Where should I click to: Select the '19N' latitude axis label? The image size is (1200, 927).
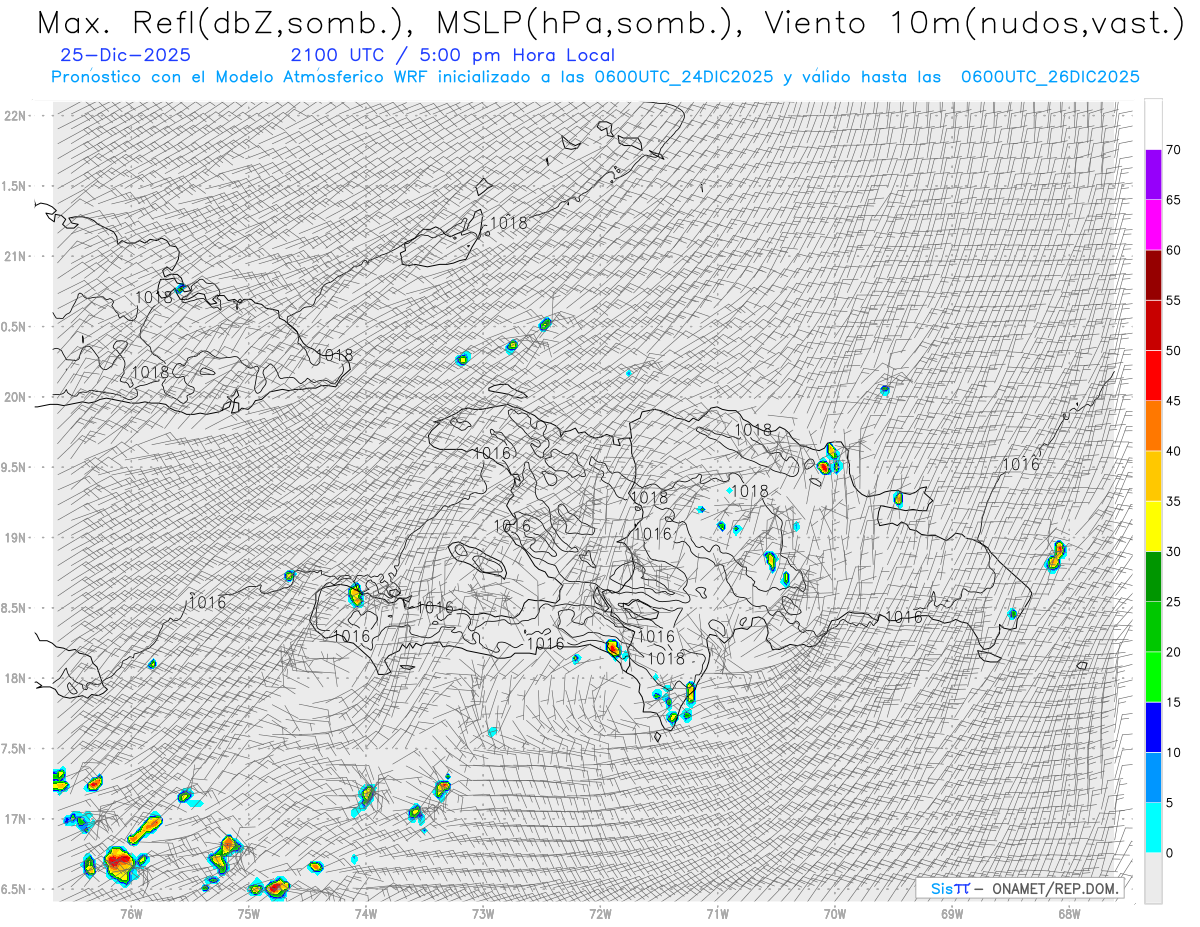click(x=15, y=538)
